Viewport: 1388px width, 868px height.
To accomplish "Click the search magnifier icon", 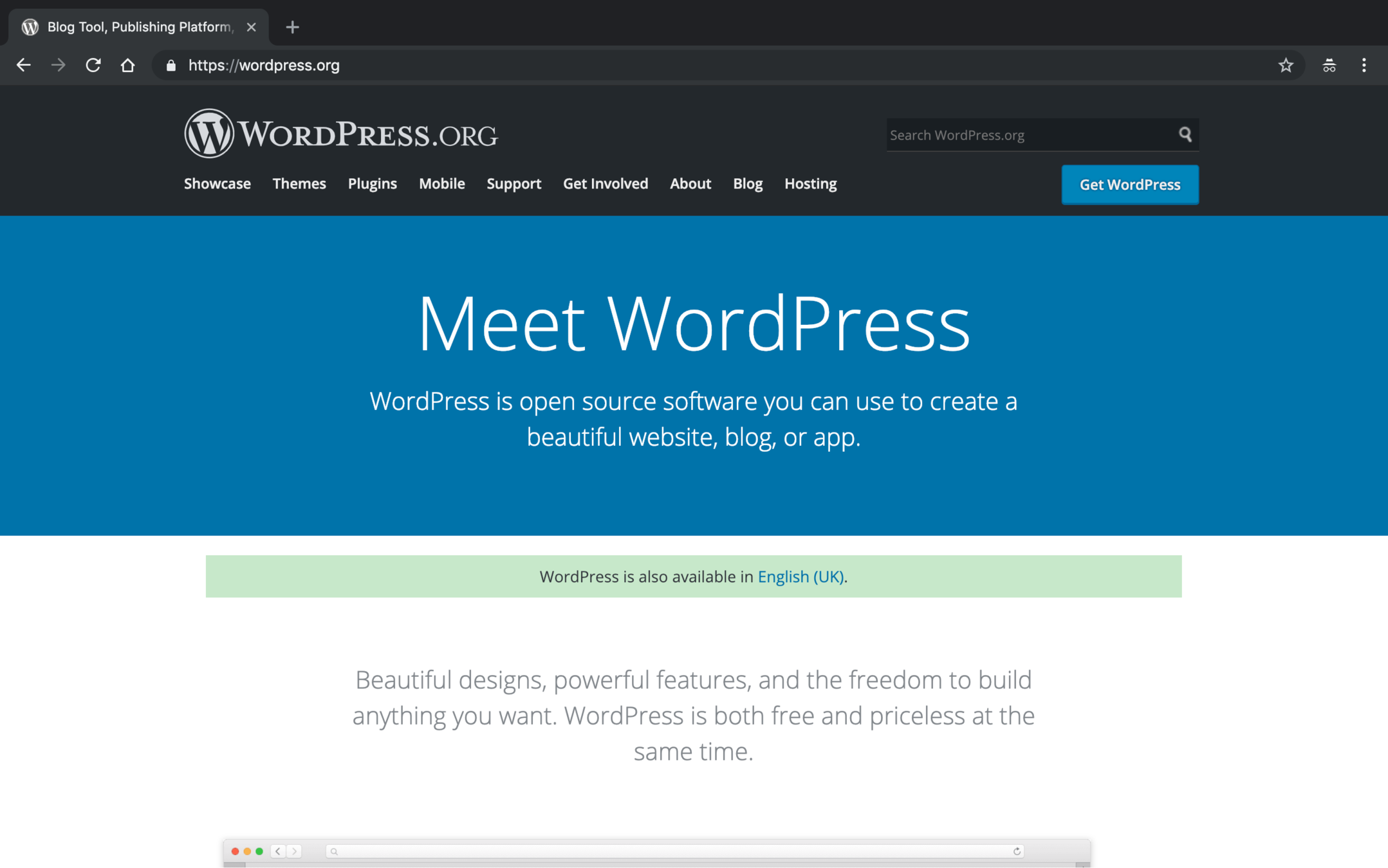I will click(x=1185, y=134).
